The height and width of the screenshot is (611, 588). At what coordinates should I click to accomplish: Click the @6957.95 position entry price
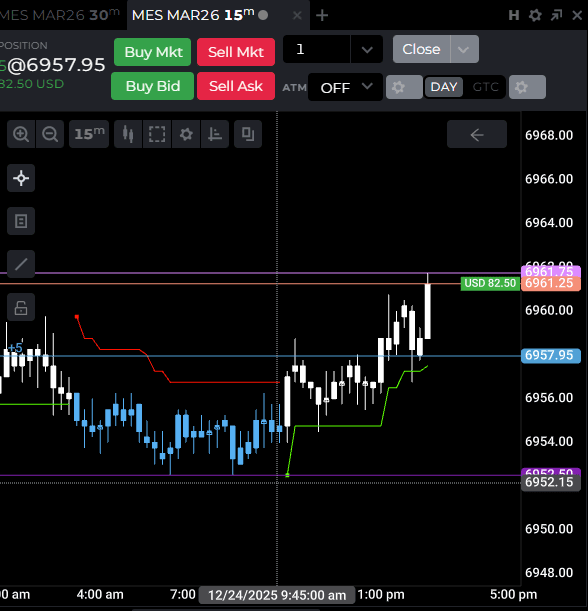pyautogui.click(x=56, y=65)
